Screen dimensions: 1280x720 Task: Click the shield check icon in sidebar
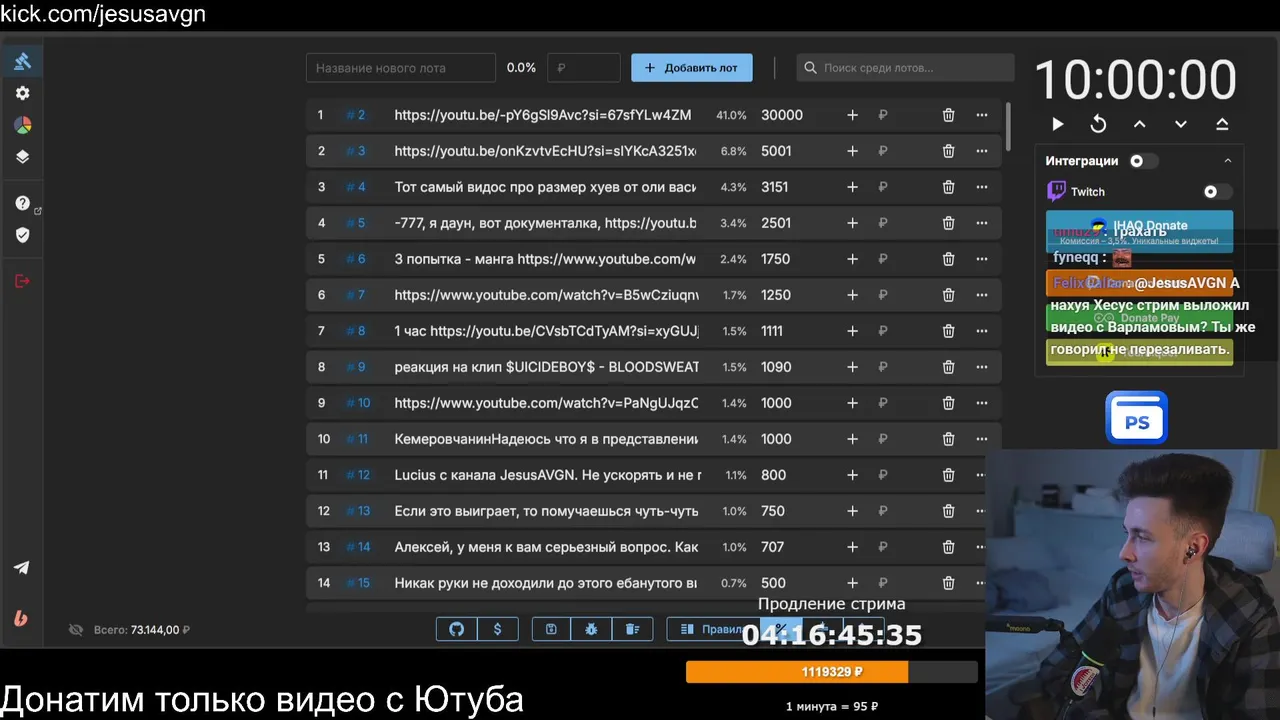pos(22,235)
